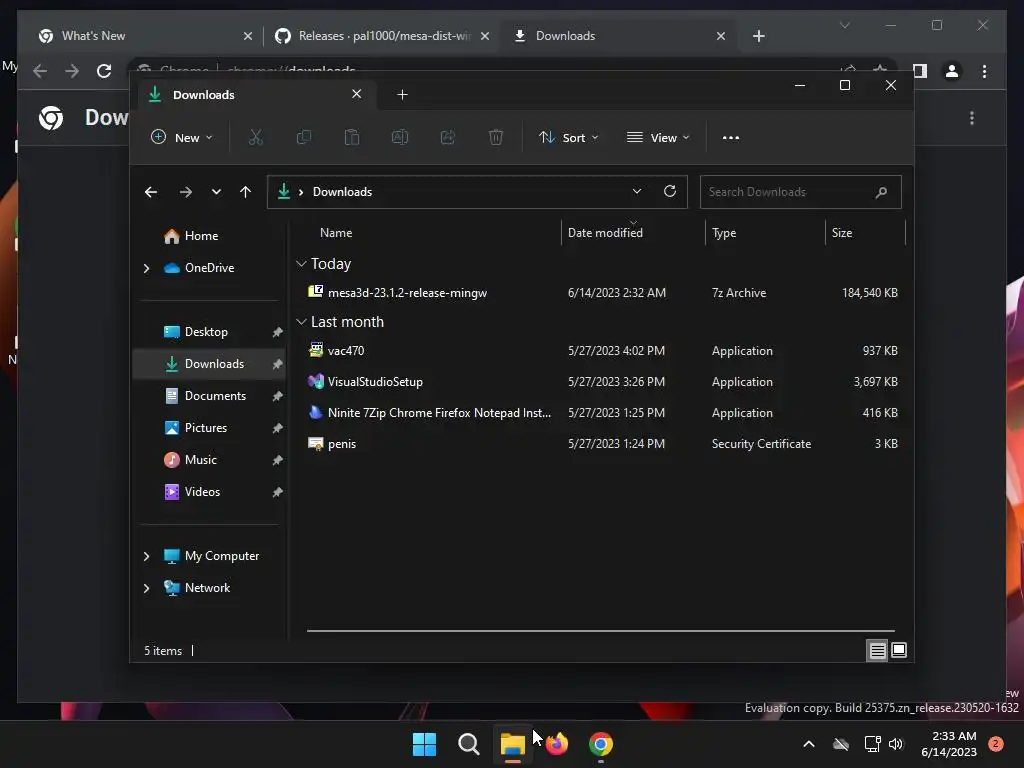Select Downloads tab in Chrome
This screenshot has width=1024, height=768.
(619, 36)
